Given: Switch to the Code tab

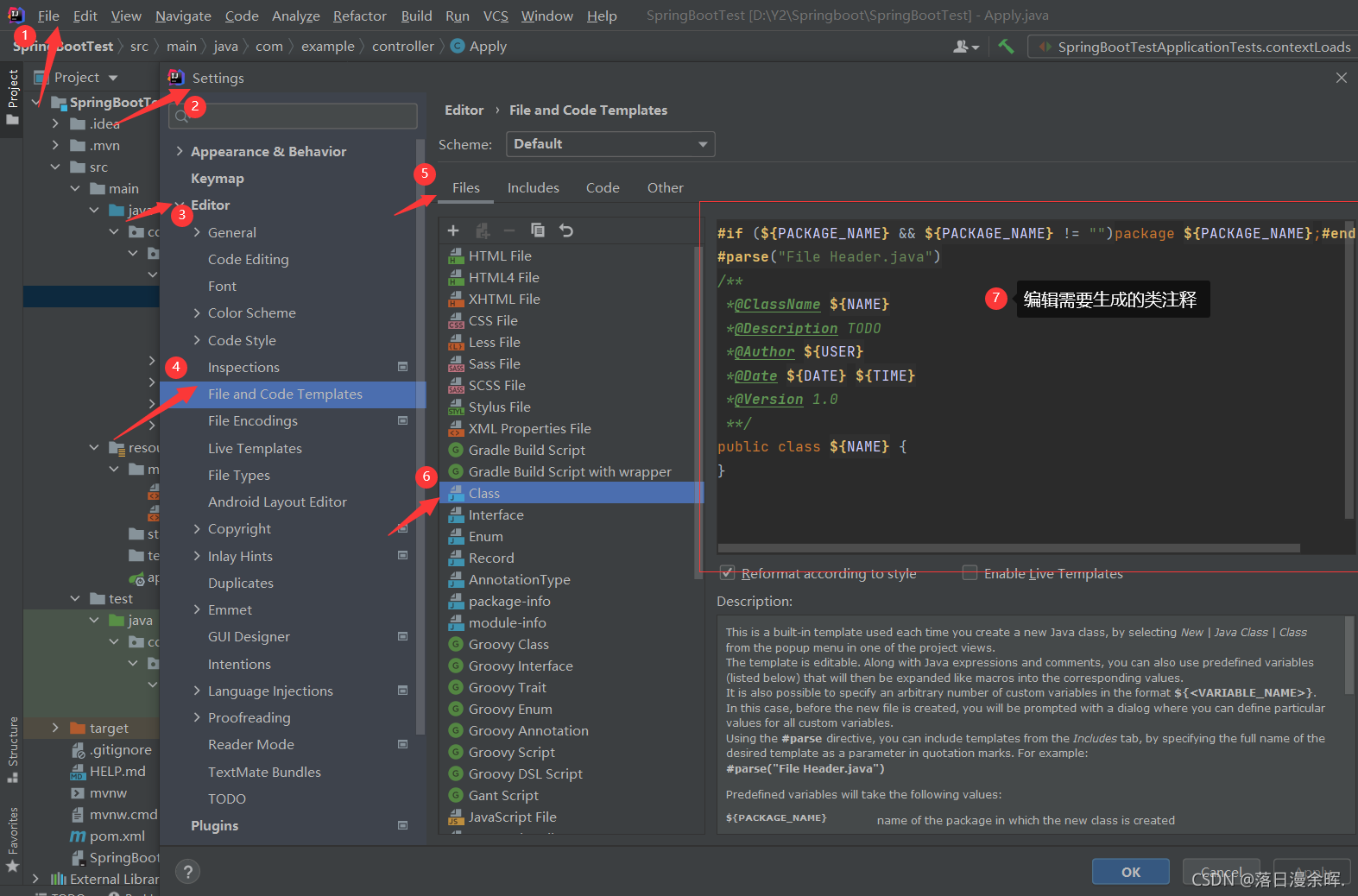Looking at the screenshot, I should 603,187.
